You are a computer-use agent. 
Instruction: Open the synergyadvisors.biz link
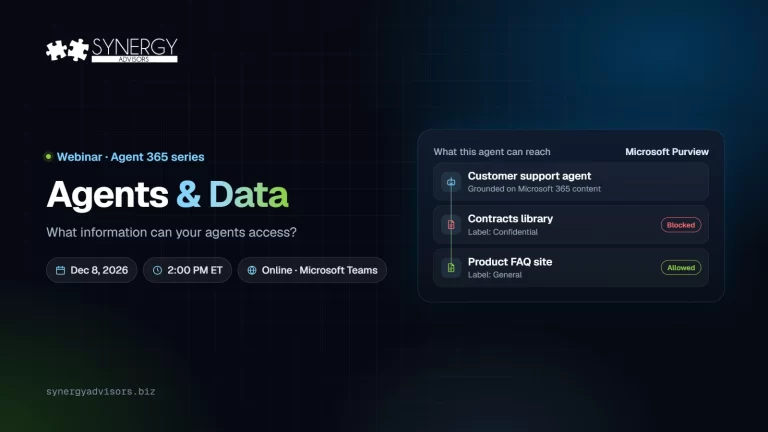coord(100,391)
